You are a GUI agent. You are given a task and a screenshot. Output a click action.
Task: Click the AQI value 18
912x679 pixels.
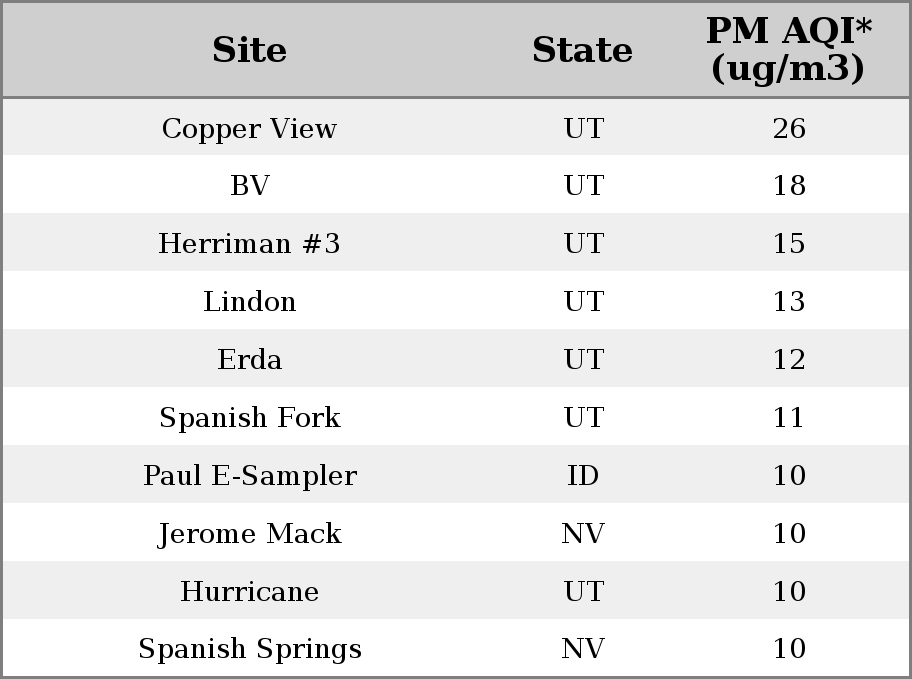click(x=789, y=186)
